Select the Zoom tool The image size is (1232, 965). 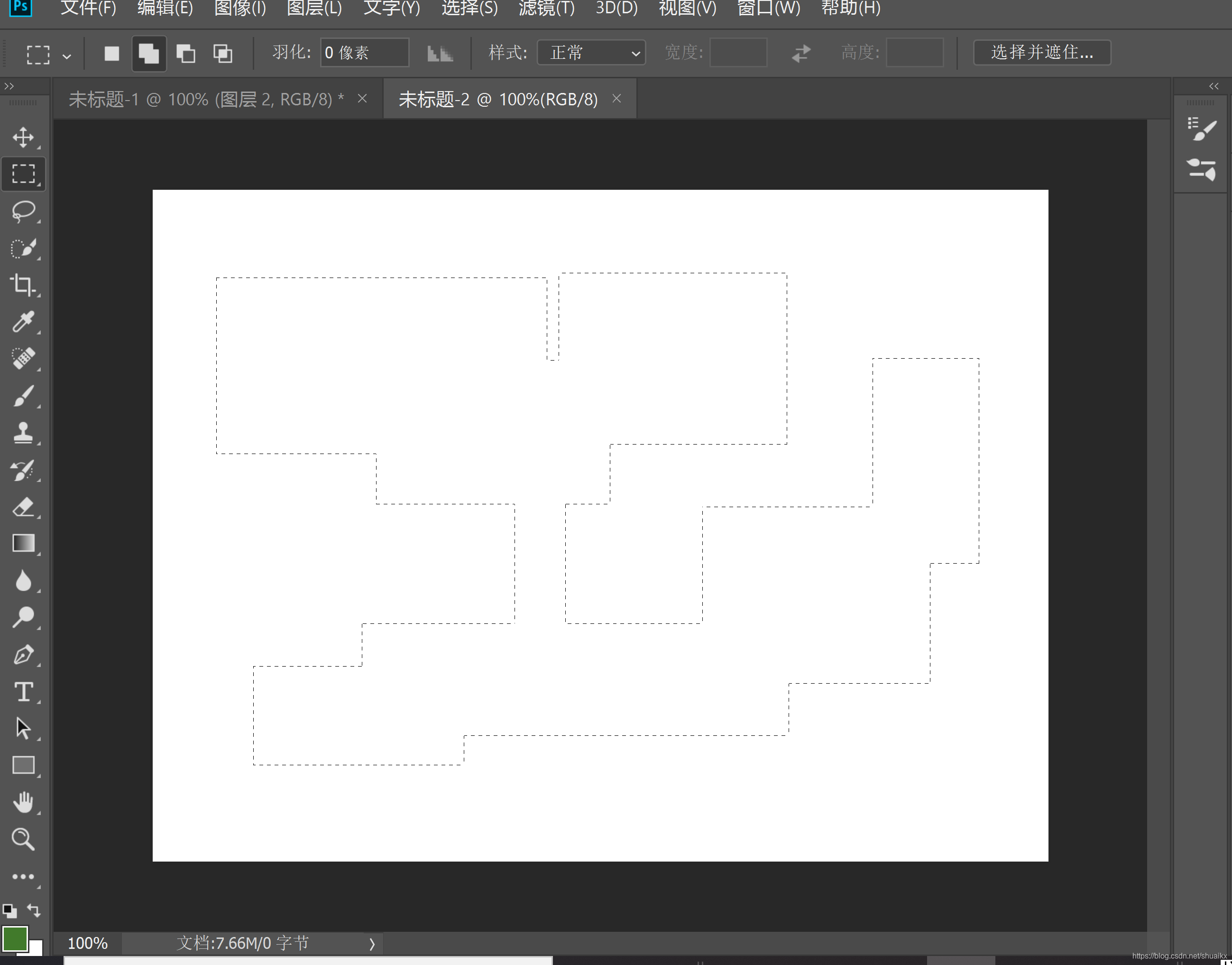(23, 840)
